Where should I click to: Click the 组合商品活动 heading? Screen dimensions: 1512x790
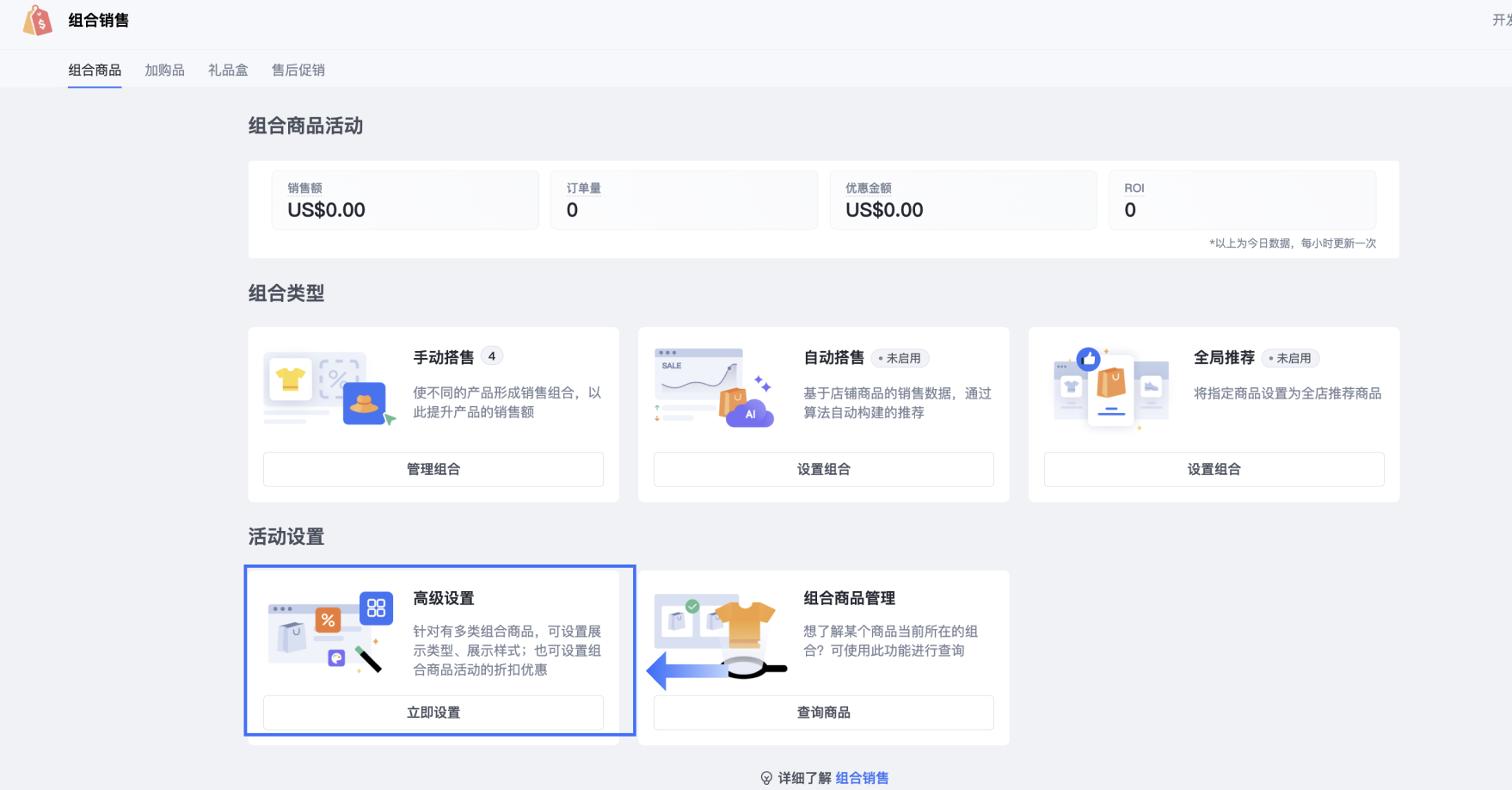pos(305,126)
